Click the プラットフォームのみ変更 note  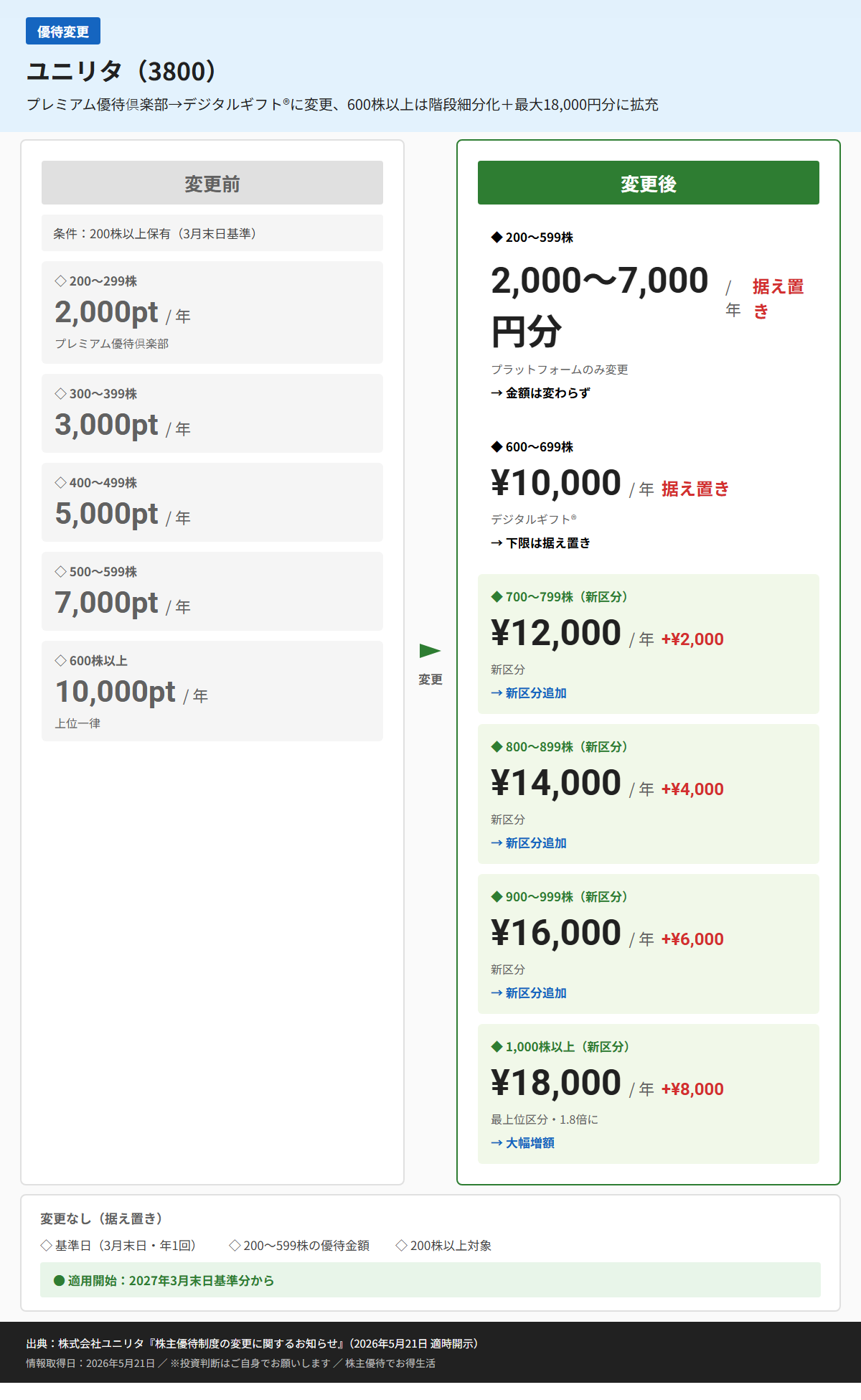[560, 370]
